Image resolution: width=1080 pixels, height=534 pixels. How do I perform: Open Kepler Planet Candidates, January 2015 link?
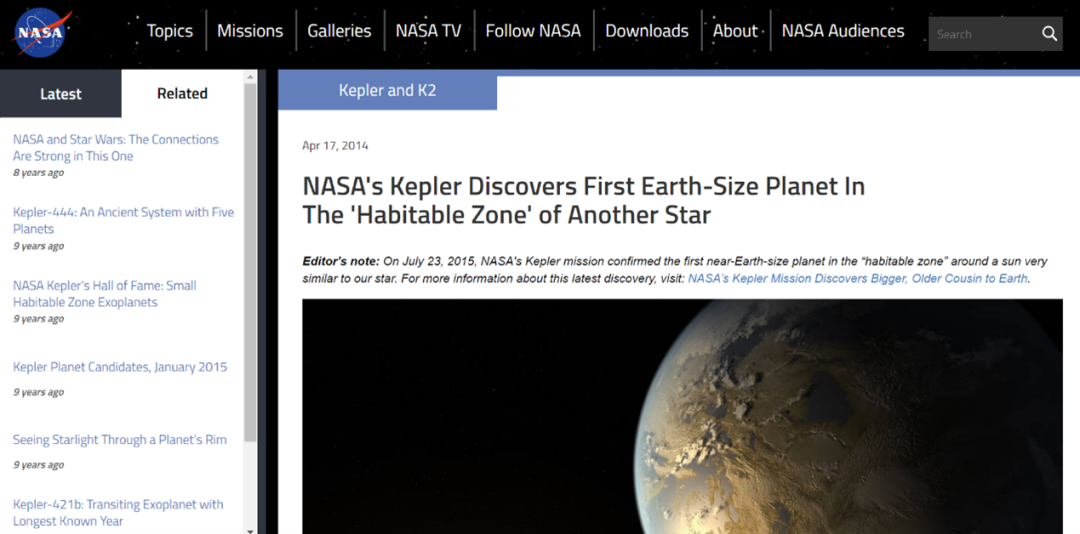pyautogui.click(x=120, y=367)
